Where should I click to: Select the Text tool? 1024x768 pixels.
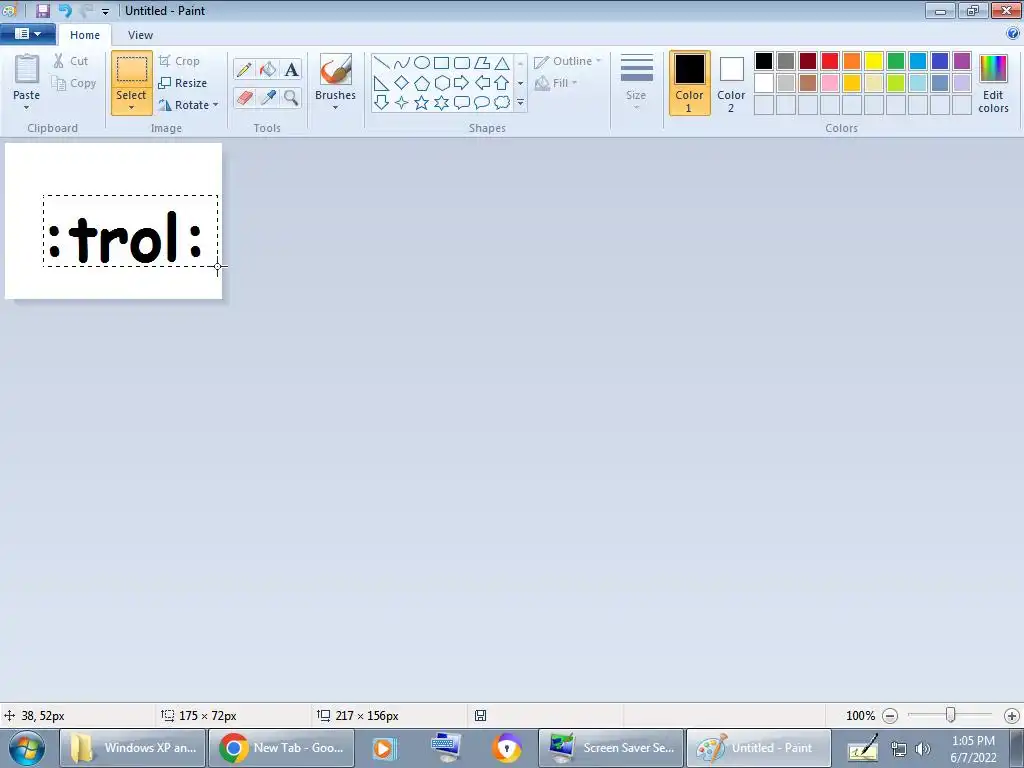pyautogui.click(x=291, y=69)
